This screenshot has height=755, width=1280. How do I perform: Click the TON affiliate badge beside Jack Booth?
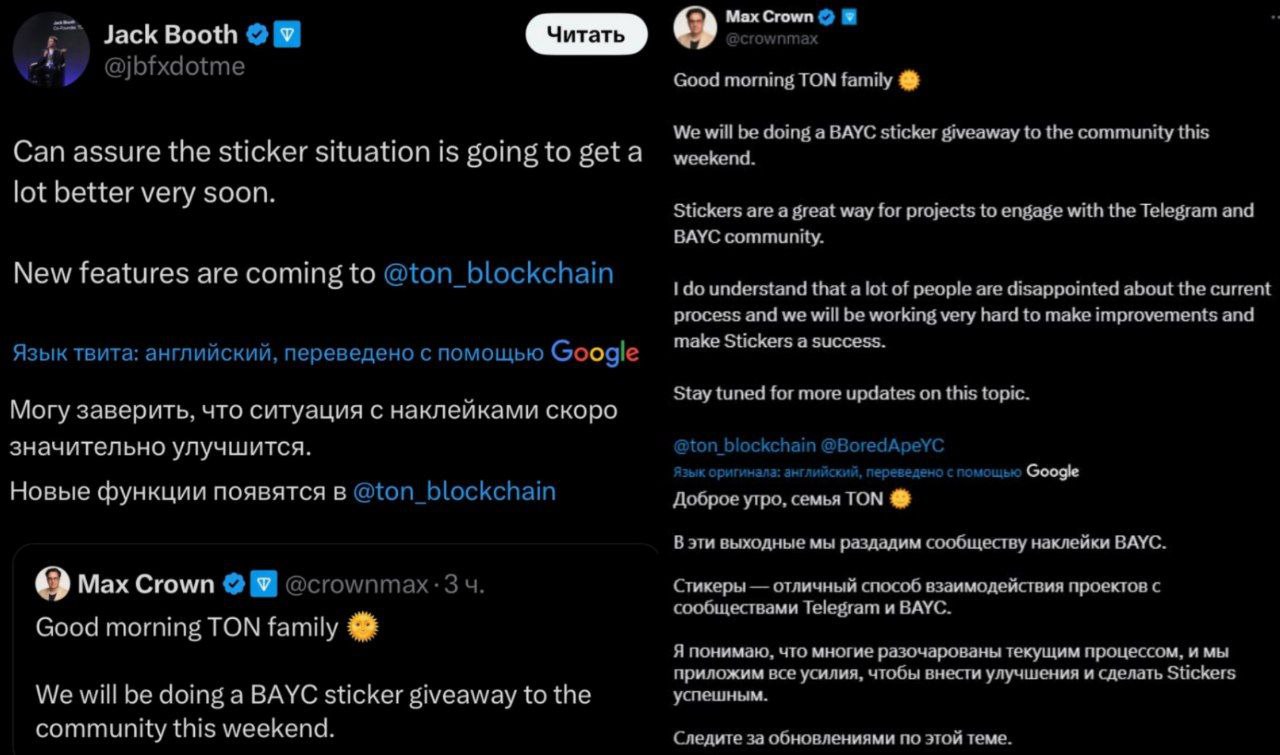(x=287, y=35)
